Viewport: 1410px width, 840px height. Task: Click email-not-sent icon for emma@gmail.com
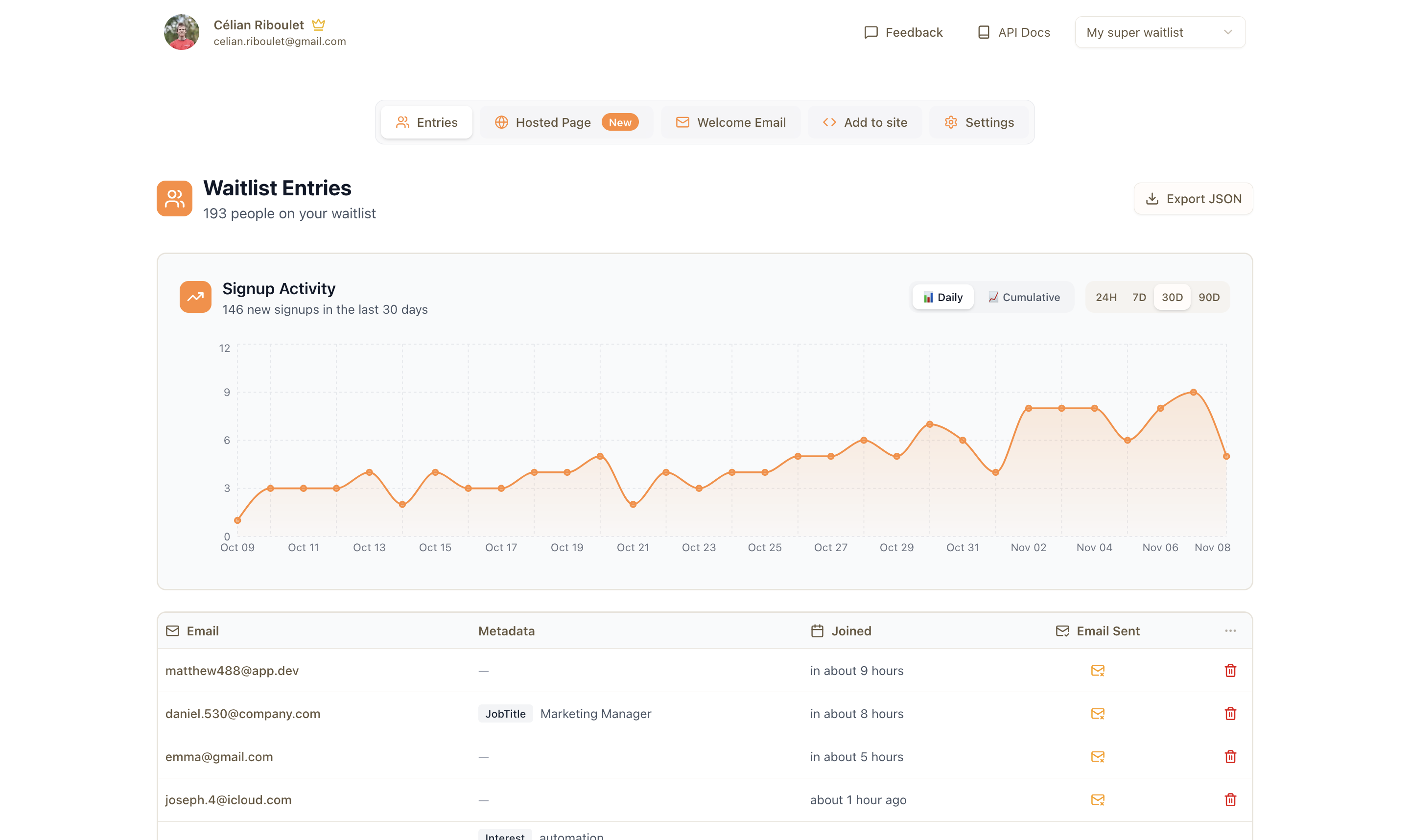tap(1098, 756)
